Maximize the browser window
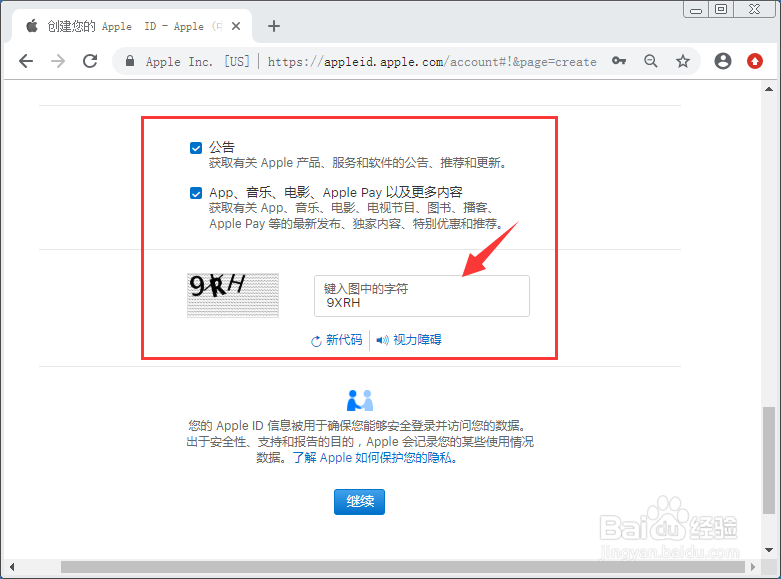Screen dimensions: 781x579 click(x=721, y=9)
